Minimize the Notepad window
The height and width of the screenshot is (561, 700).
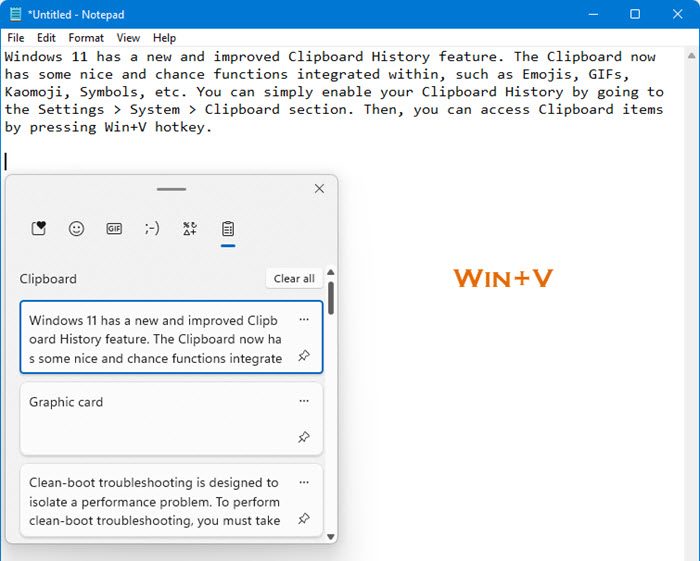593,14
